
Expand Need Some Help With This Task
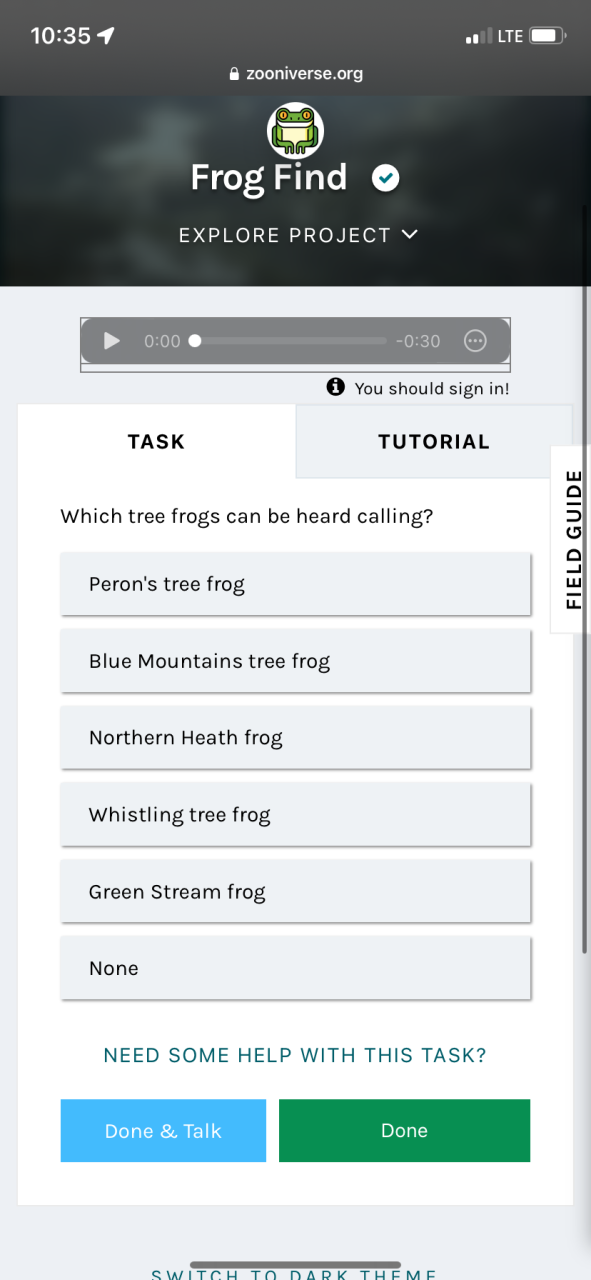[295, 1055]
